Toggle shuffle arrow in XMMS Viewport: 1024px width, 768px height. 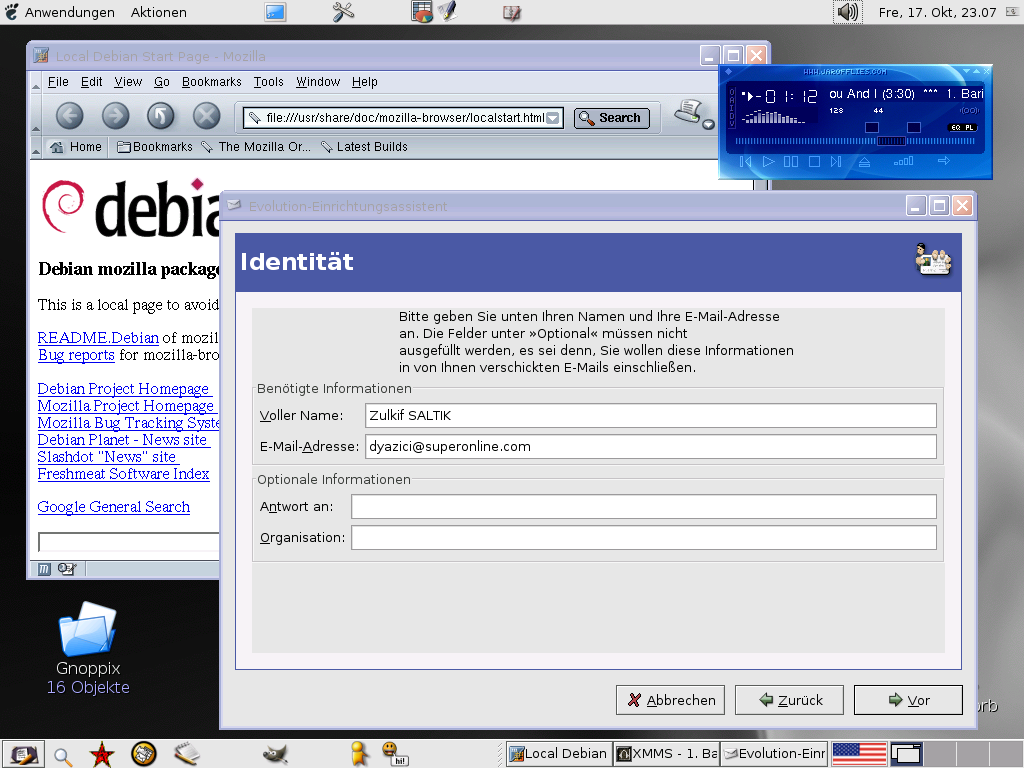tap(944, 161)
